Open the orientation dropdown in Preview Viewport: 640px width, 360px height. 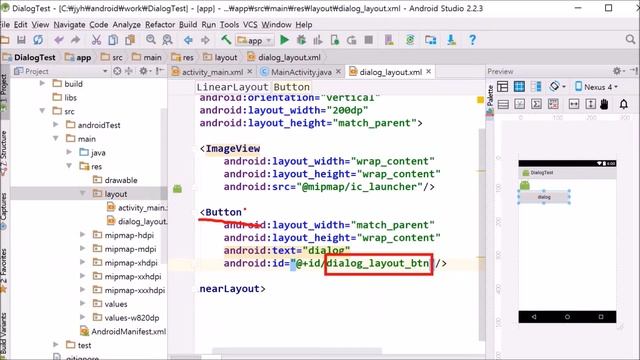pos(557,87)
